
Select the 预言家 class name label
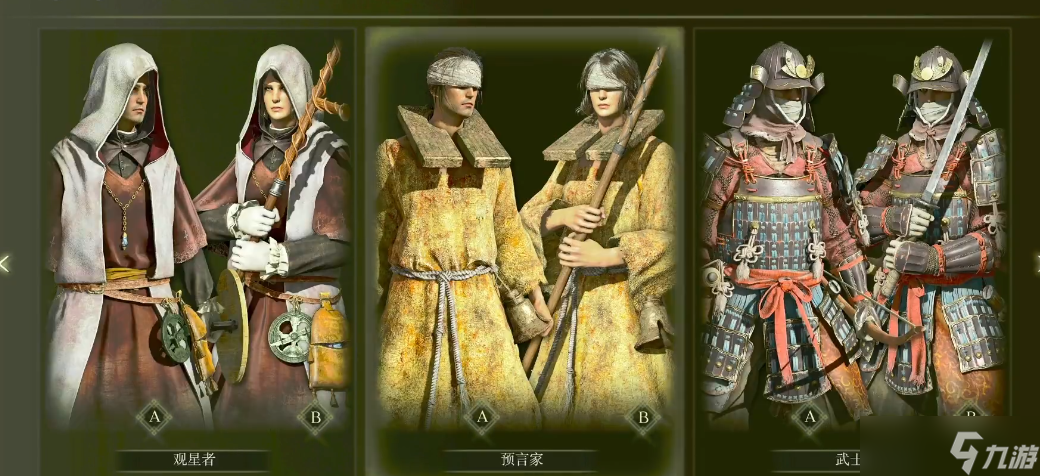(x=521, y=459)
